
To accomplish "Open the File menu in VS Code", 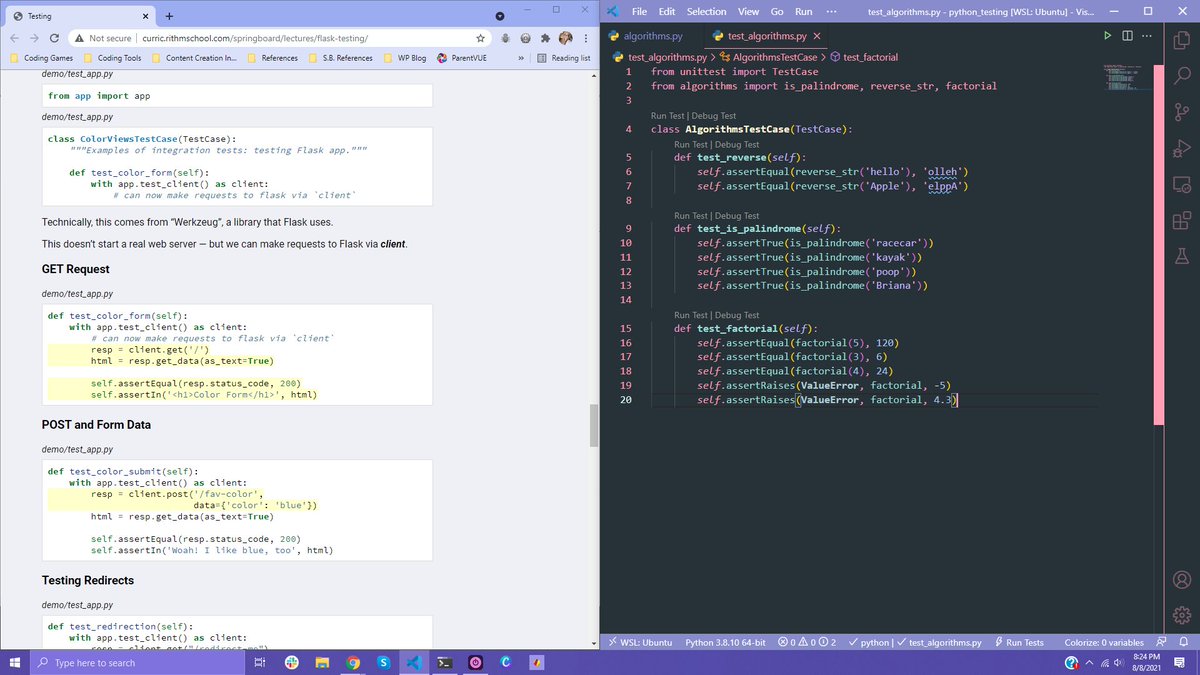I will [x=641, y=11].
